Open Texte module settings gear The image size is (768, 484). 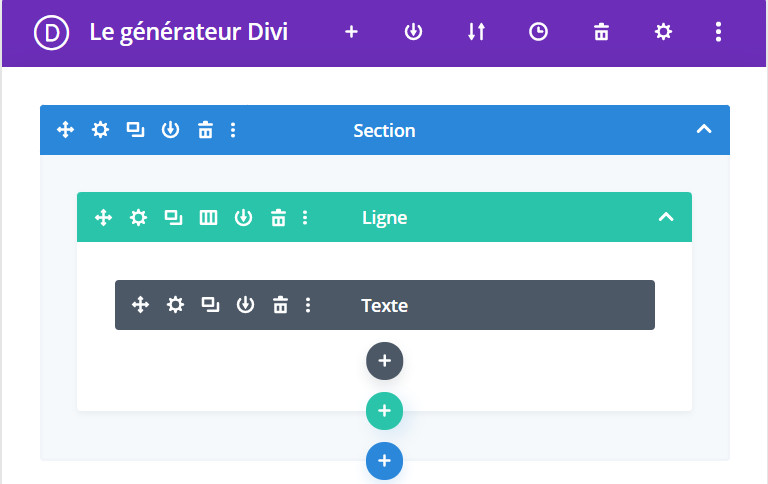tap(176, 305)
